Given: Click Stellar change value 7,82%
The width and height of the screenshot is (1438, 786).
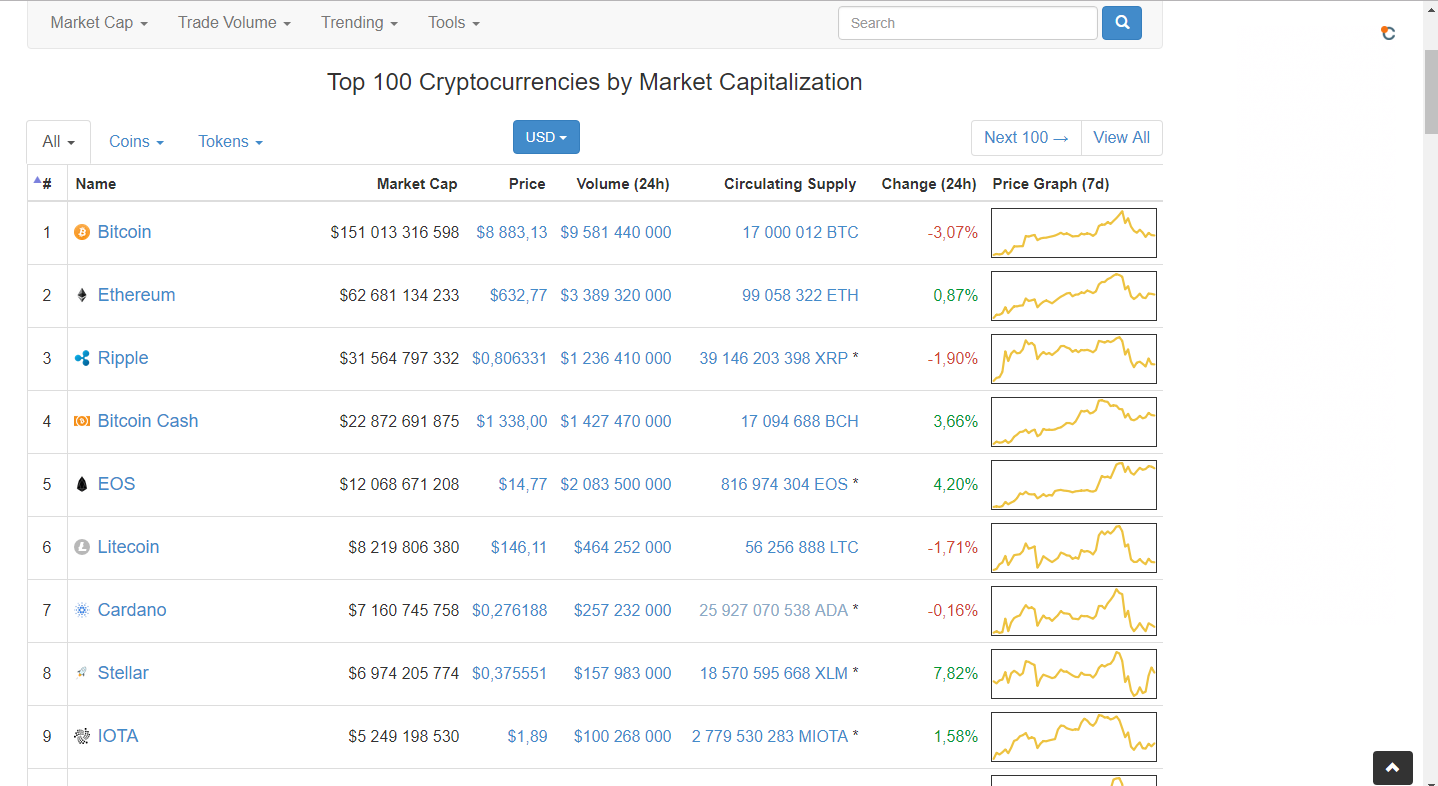Looking at the screenshot, I should click(x=956, y=673).
